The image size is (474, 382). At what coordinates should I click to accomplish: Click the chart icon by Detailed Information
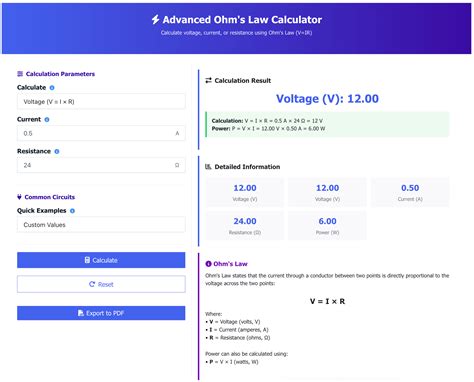(208, 167)
